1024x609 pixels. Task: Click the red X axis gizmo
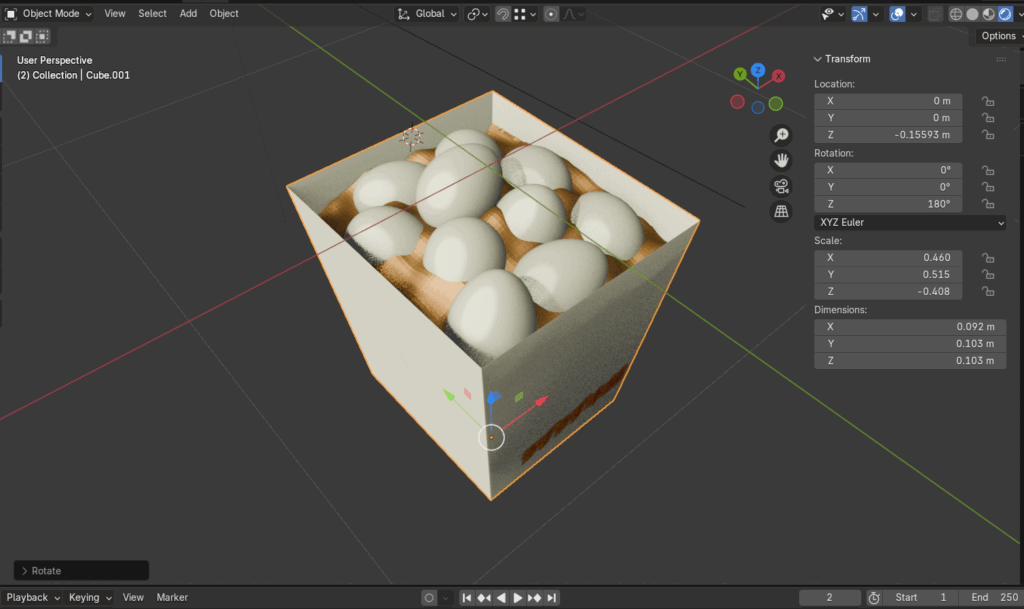(777, 76)
